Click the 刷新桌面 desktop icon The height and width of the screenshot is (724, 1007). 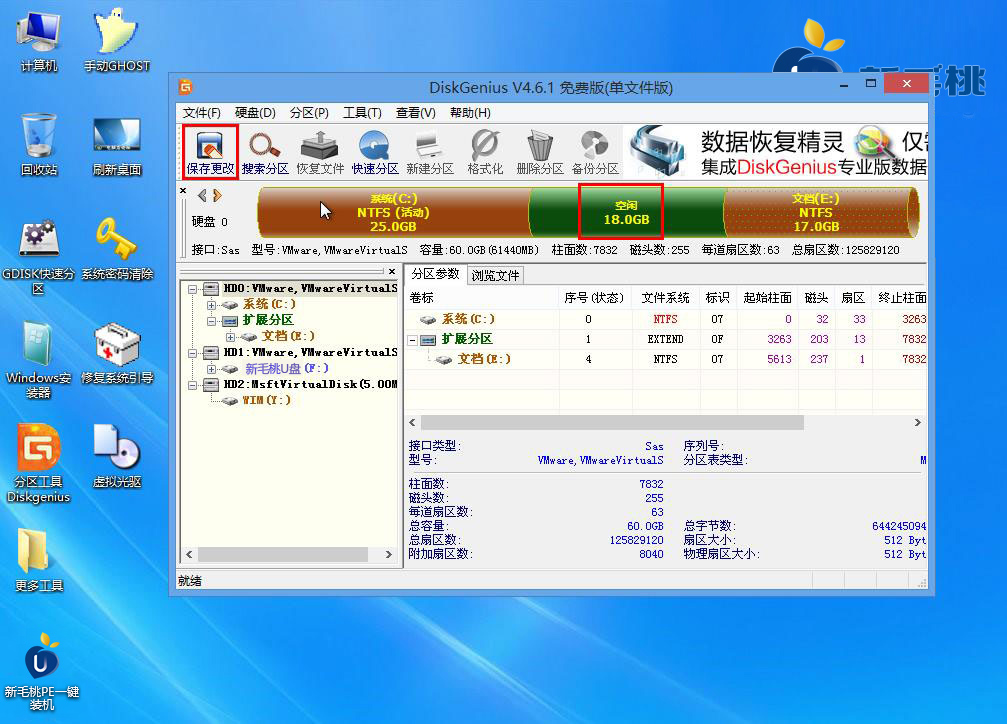pos(116,146)
